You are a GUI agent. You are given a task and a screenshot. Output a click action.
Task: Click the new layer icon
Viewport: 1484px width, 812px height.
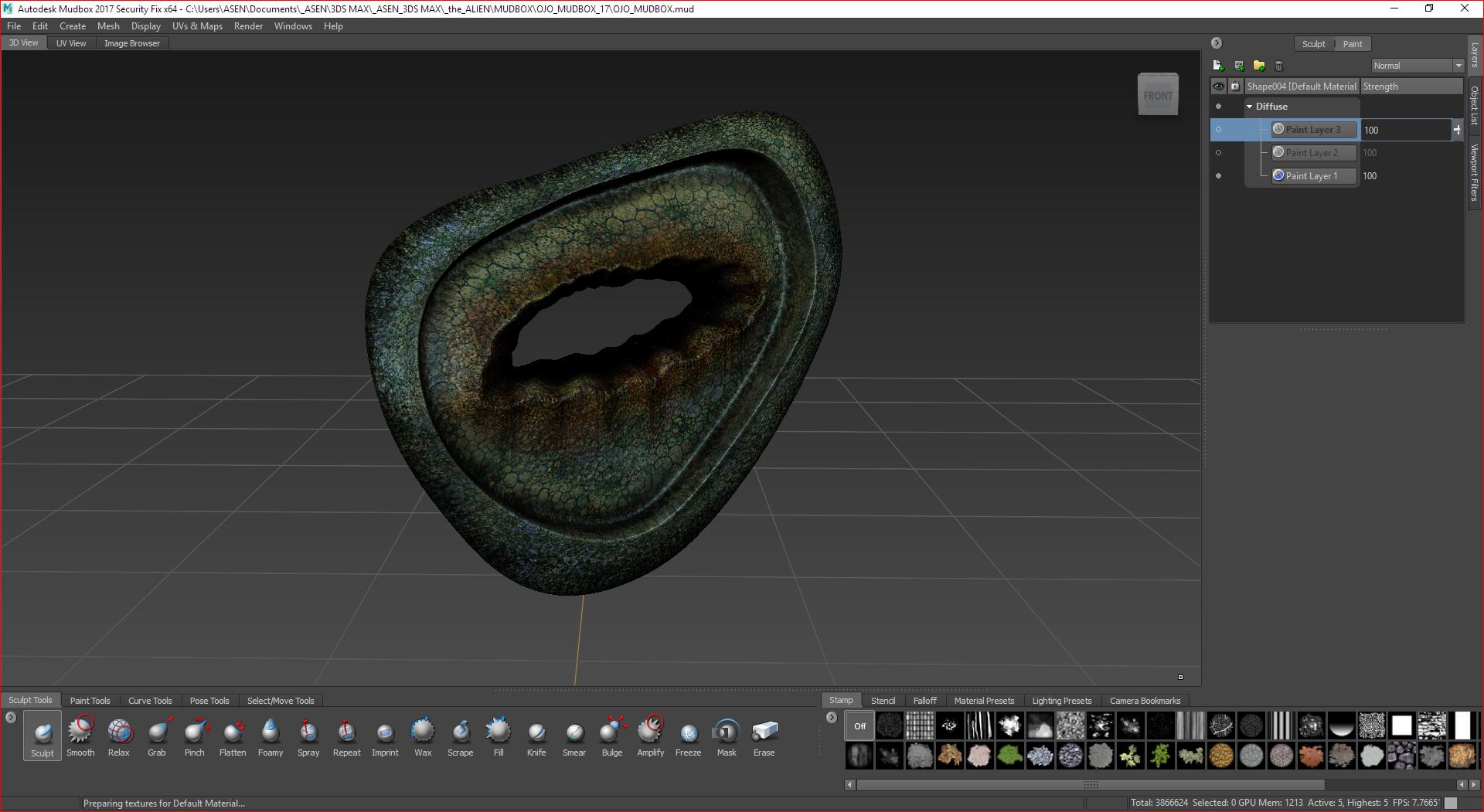[x=1218, y=66]
